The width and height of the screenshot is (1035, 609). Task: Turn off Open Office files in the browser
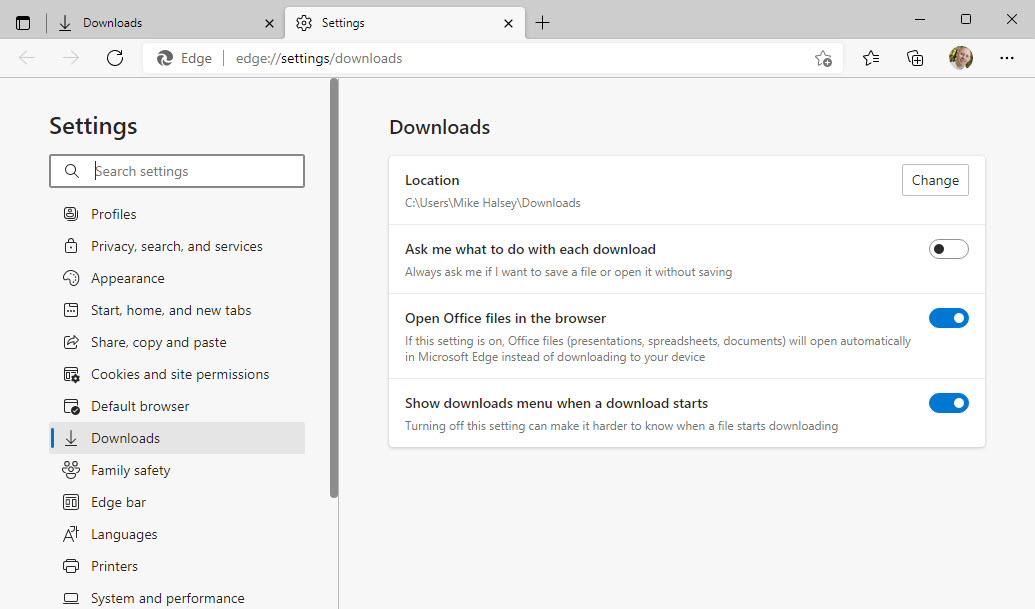point(948,318)
